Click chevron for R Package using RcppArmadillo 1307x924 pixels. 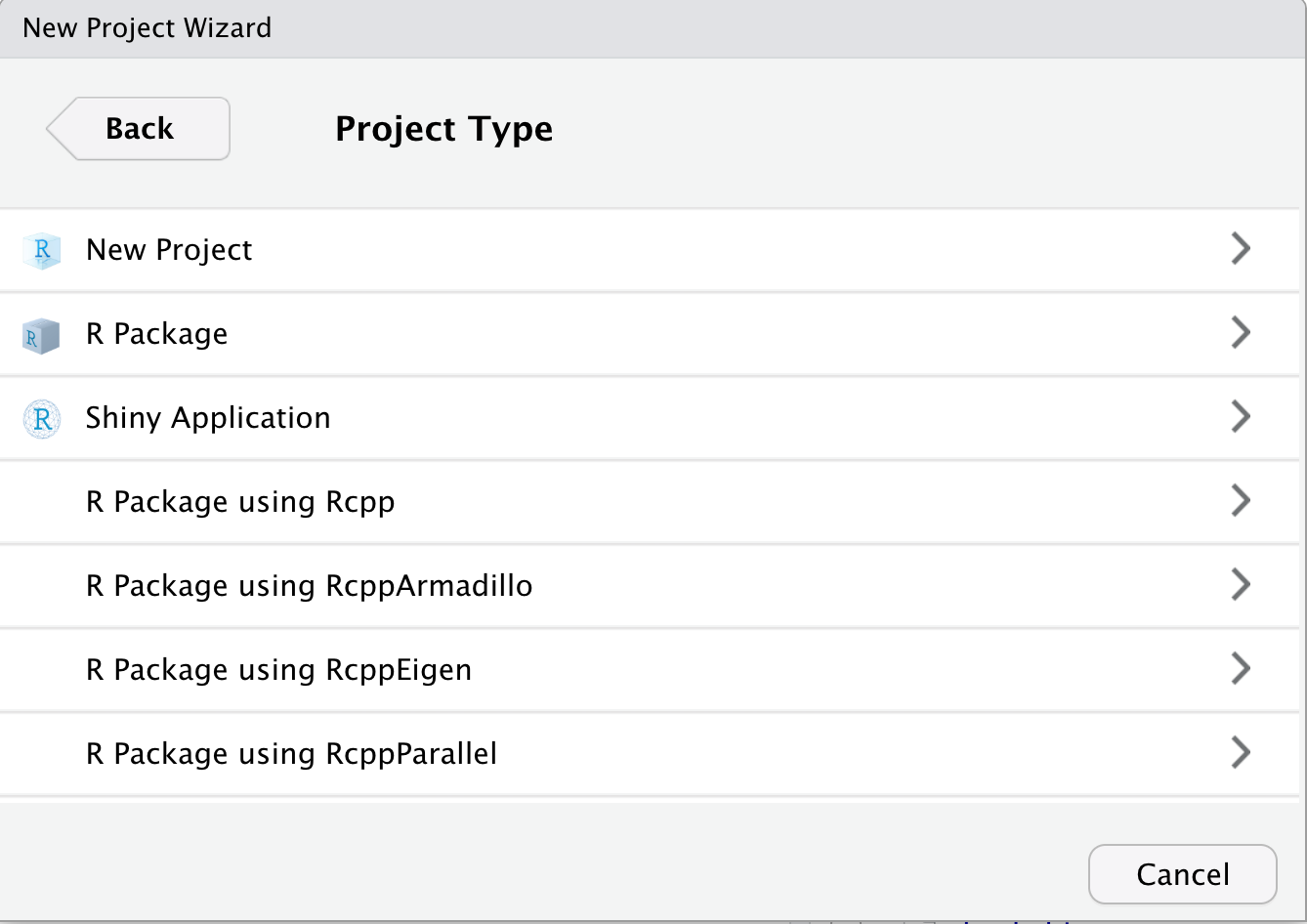pos(1241,585)
